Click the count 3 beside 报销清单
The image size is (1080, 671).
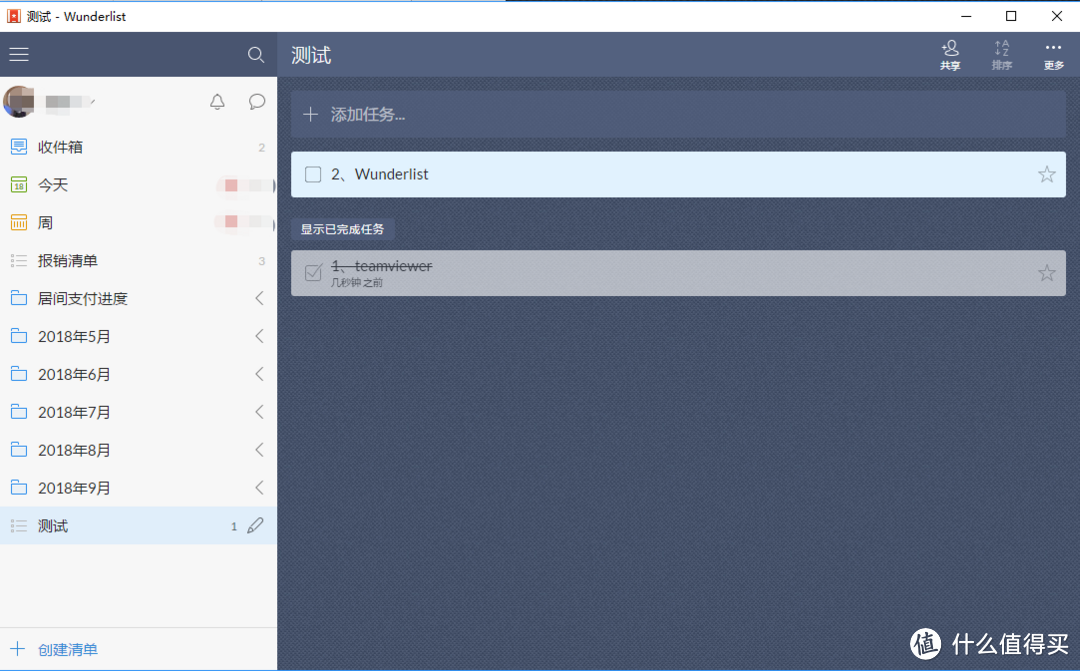pyautogui.click(x=262, y=261)
